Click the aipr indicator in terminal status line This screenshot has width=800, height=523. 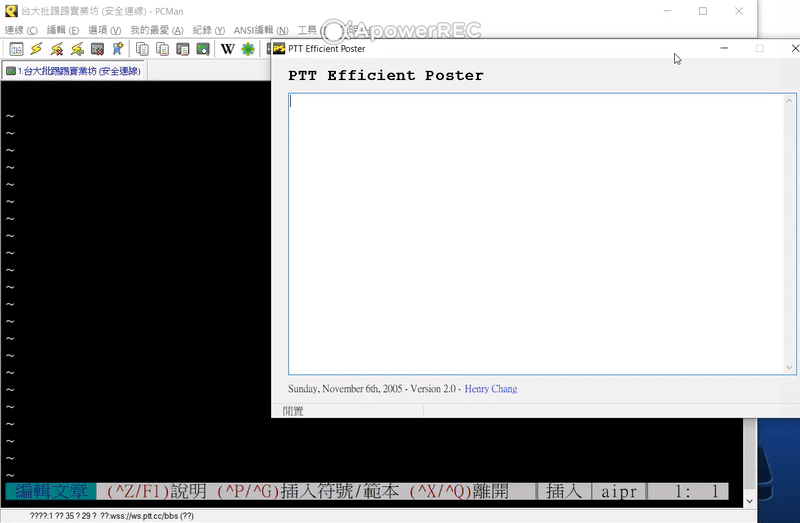(x=619, y=491)
